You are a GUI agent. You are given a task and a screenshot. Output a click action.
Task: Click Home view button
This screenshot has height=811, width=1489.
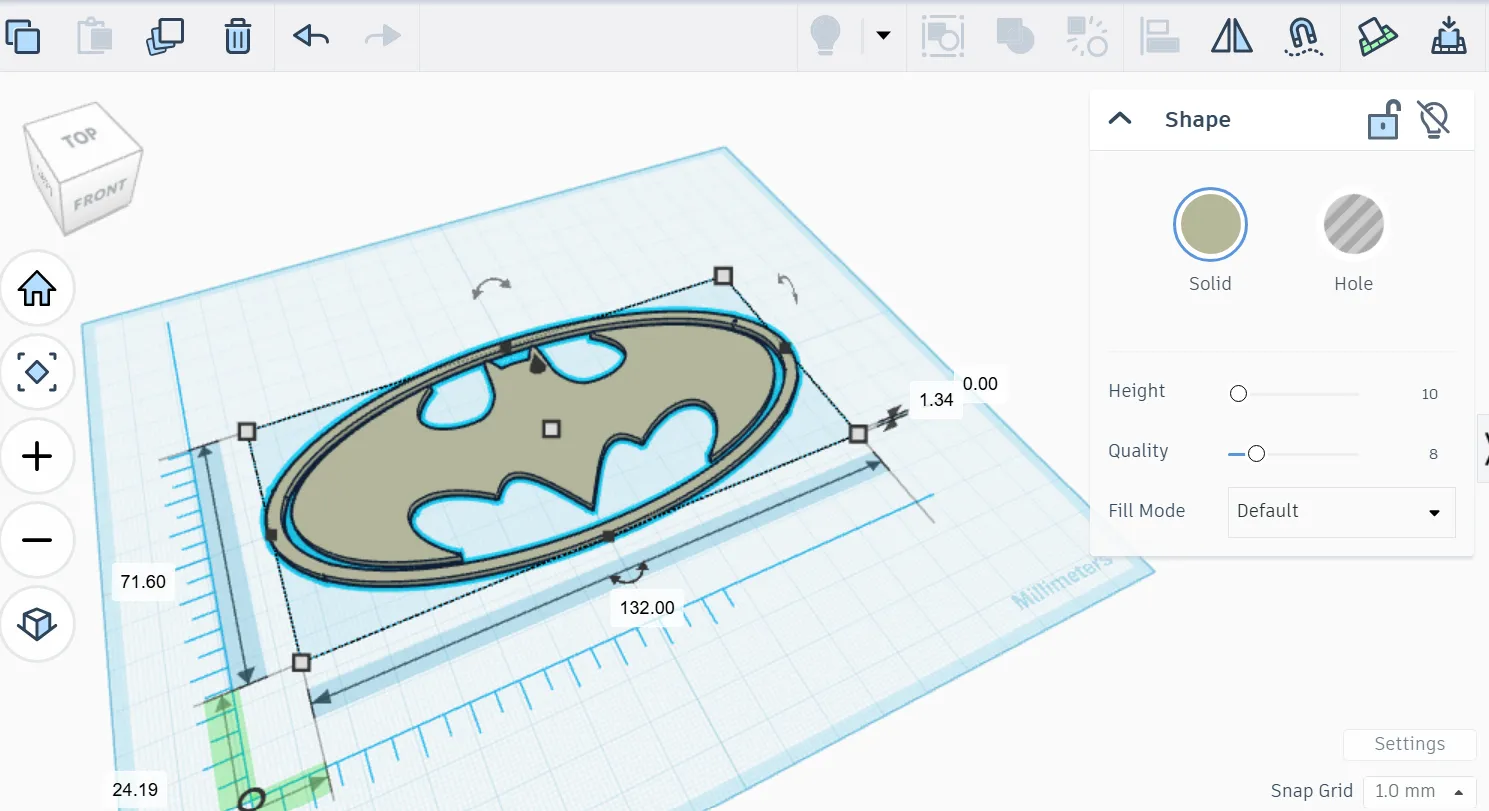point(37,287)
